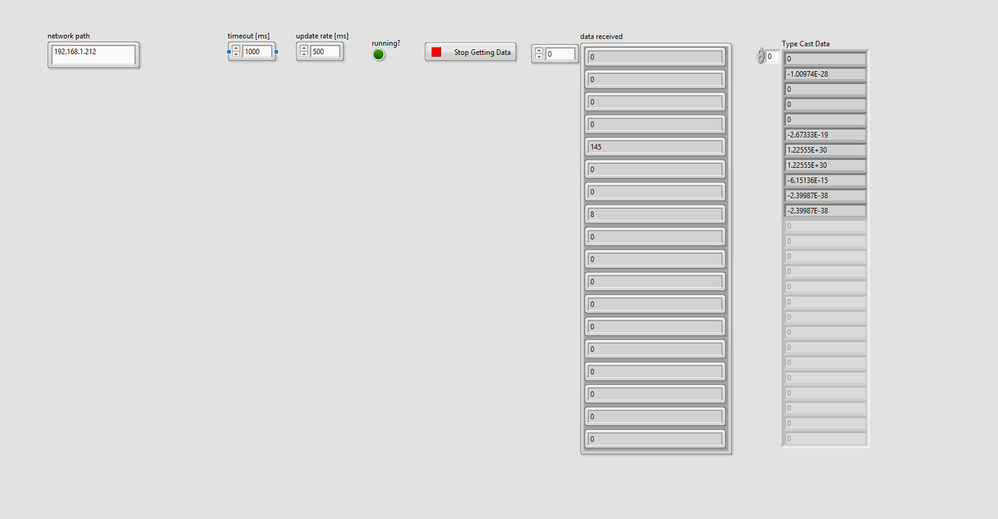998x519 pixels.
Task: Increment the update rate [ms] value
Action: tap(304, 48)
